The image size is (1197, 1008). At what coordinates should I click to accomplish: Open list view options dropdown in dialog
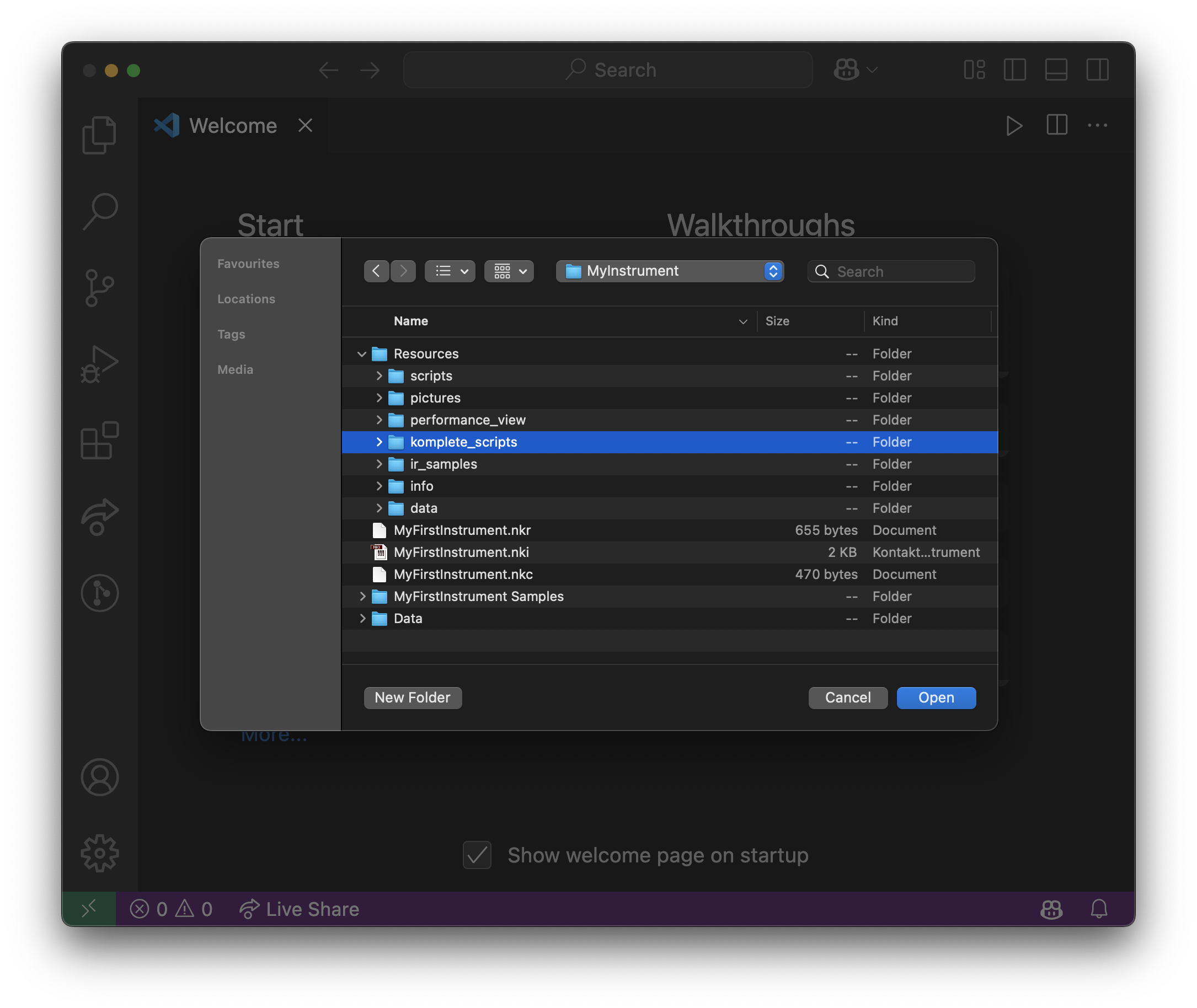[x=450, y=271]
